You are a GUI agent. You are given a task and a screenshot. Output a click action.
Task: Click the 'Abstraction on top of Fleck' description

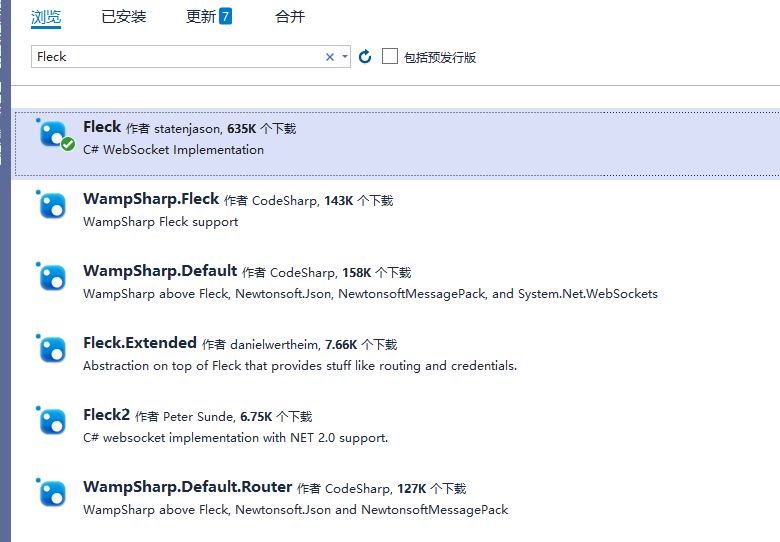(x=300, y=366)
